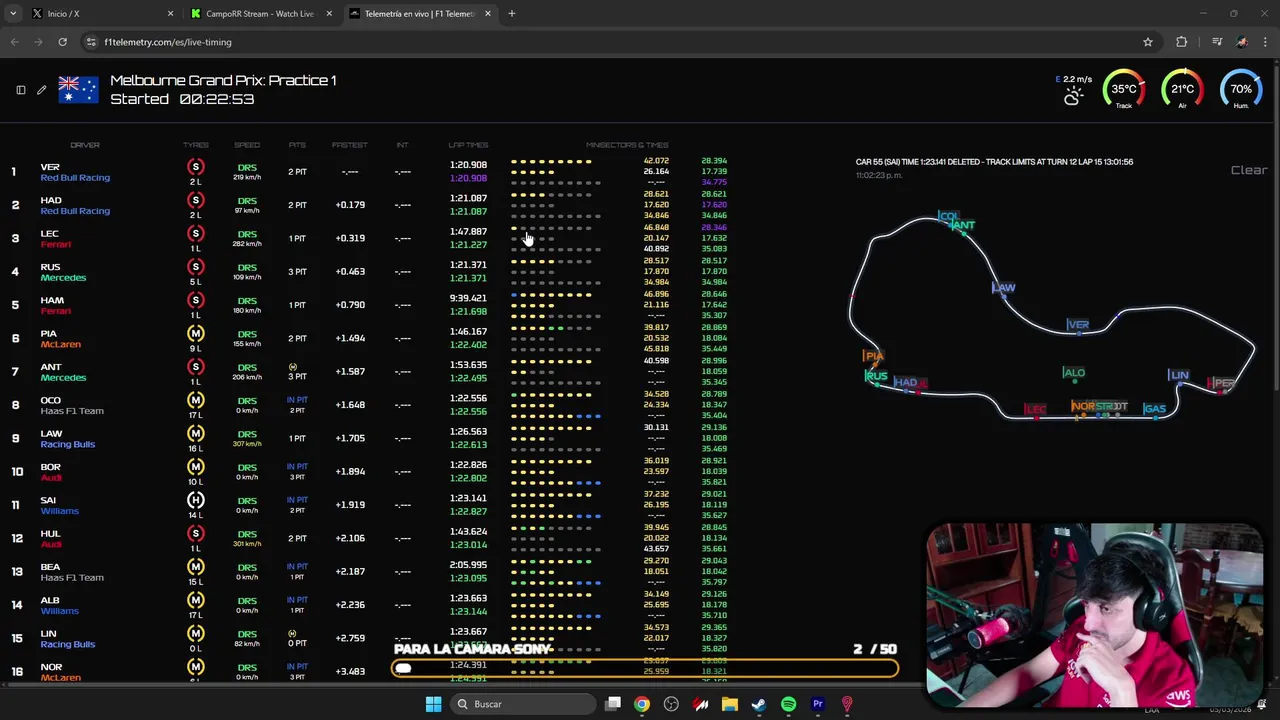Go back in browser history
This screenshot has height=720, width=1280.
pos(14,42)
